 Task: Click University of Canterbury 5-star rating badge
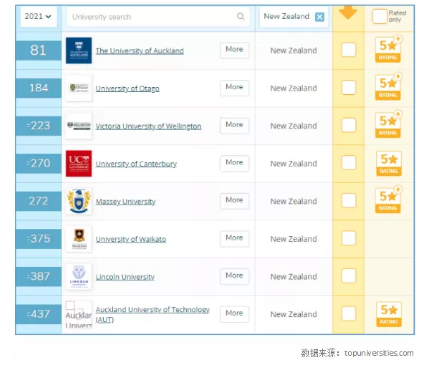pos(389,163)
